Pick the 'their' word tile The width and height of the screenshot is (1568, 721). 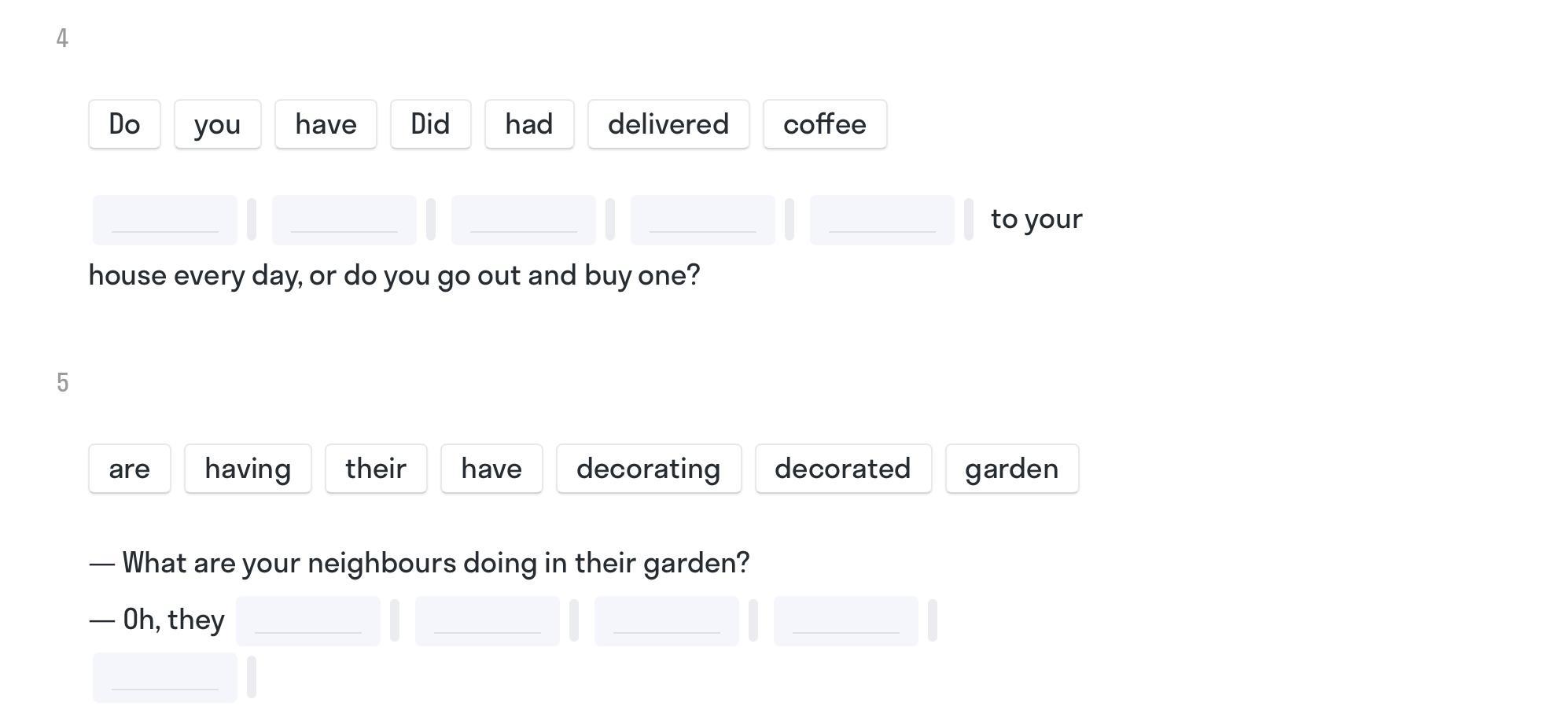376,469
